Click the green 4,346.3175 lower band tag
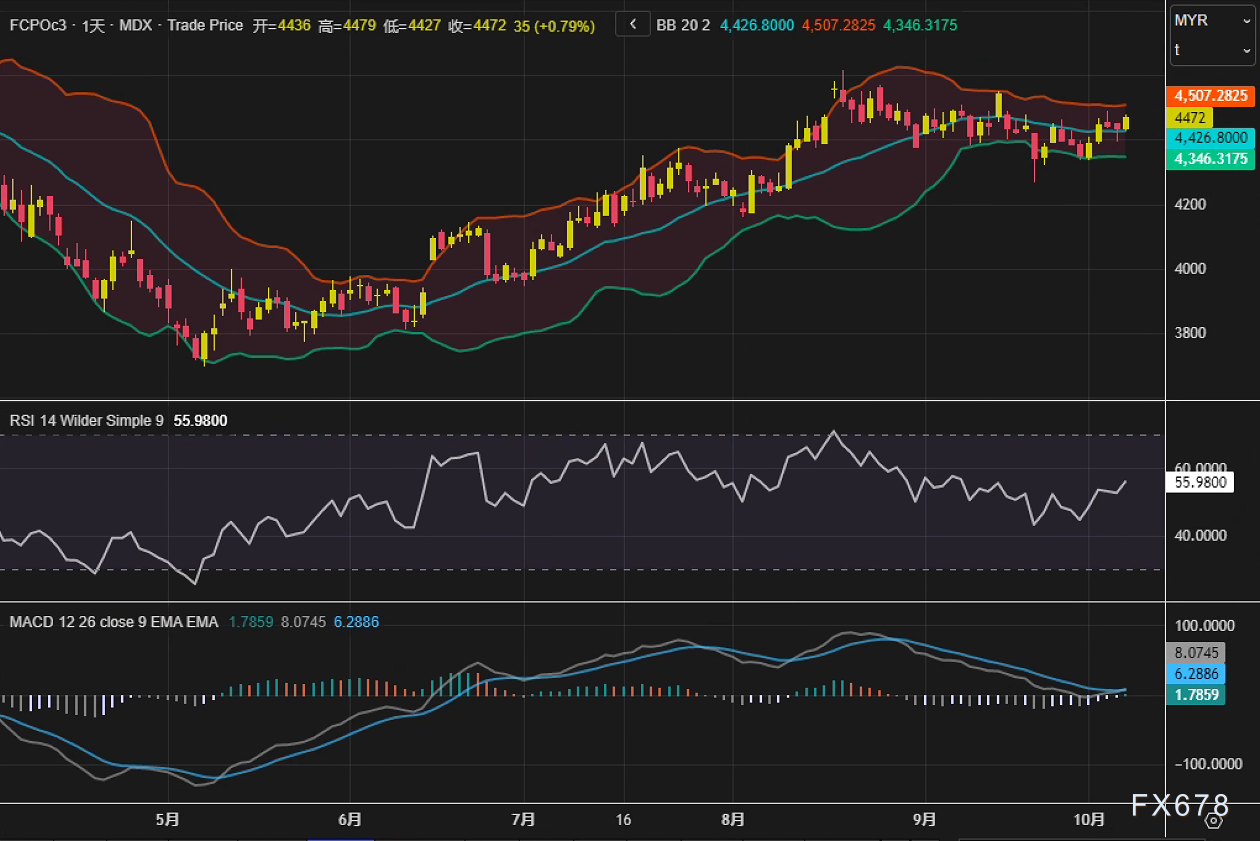 [1210, 159]
